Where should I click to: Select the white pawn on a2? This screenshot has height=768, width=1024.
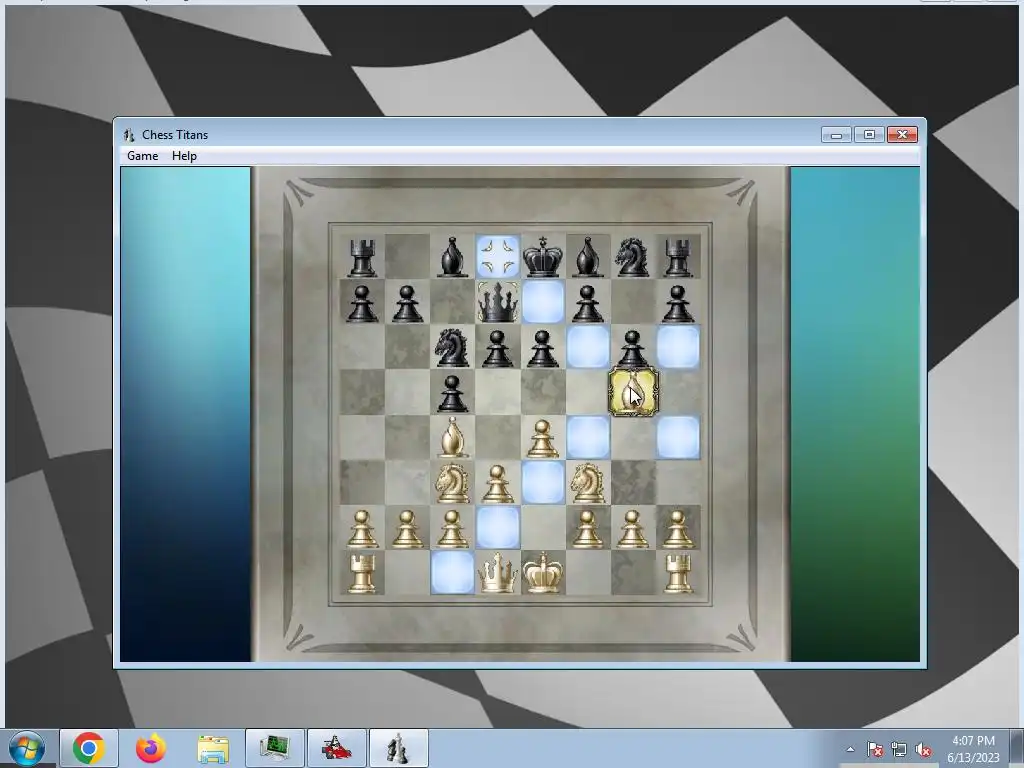[x=362, y=529]
